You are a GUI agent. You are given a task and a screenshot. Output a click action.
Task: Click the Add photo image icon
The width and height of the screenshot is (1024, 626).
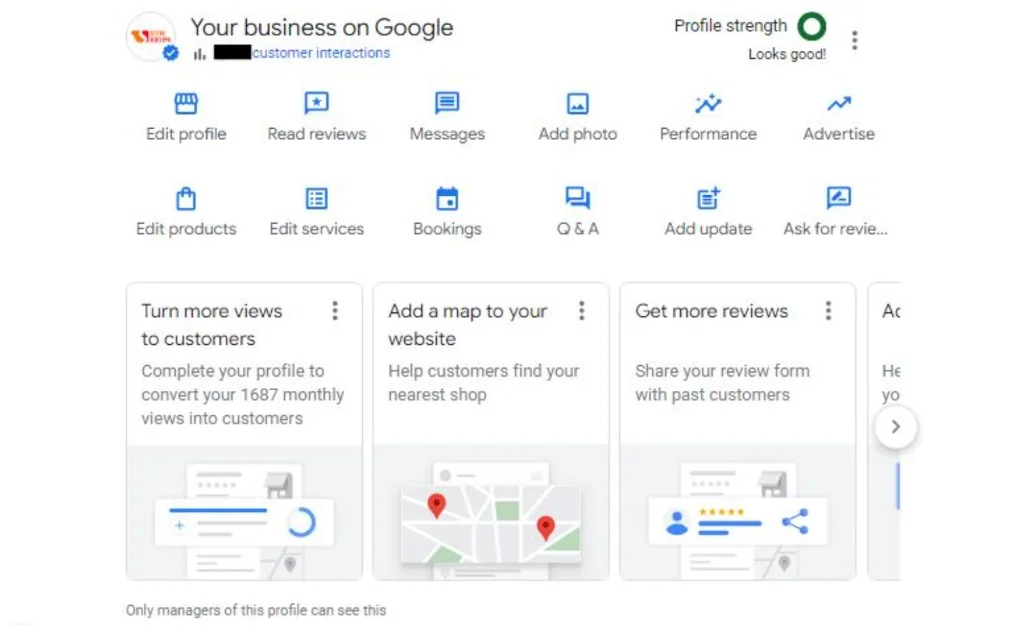(x=578, y=103)
